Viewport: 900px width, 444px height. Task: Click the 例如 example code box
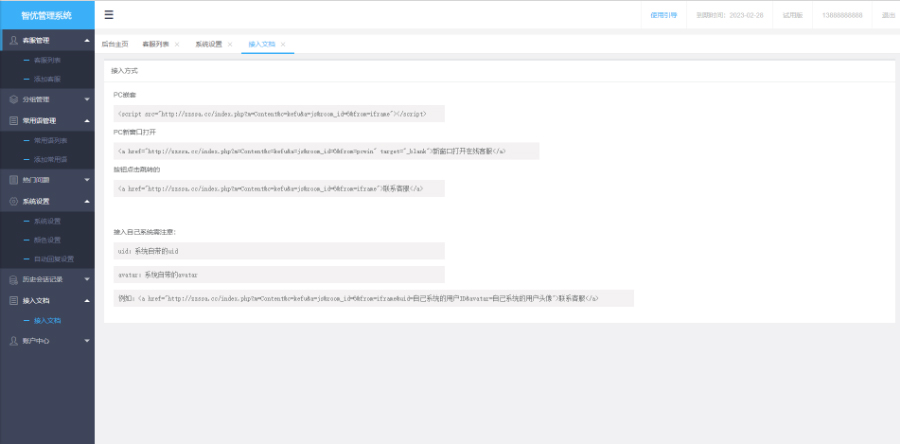[374, 298]
